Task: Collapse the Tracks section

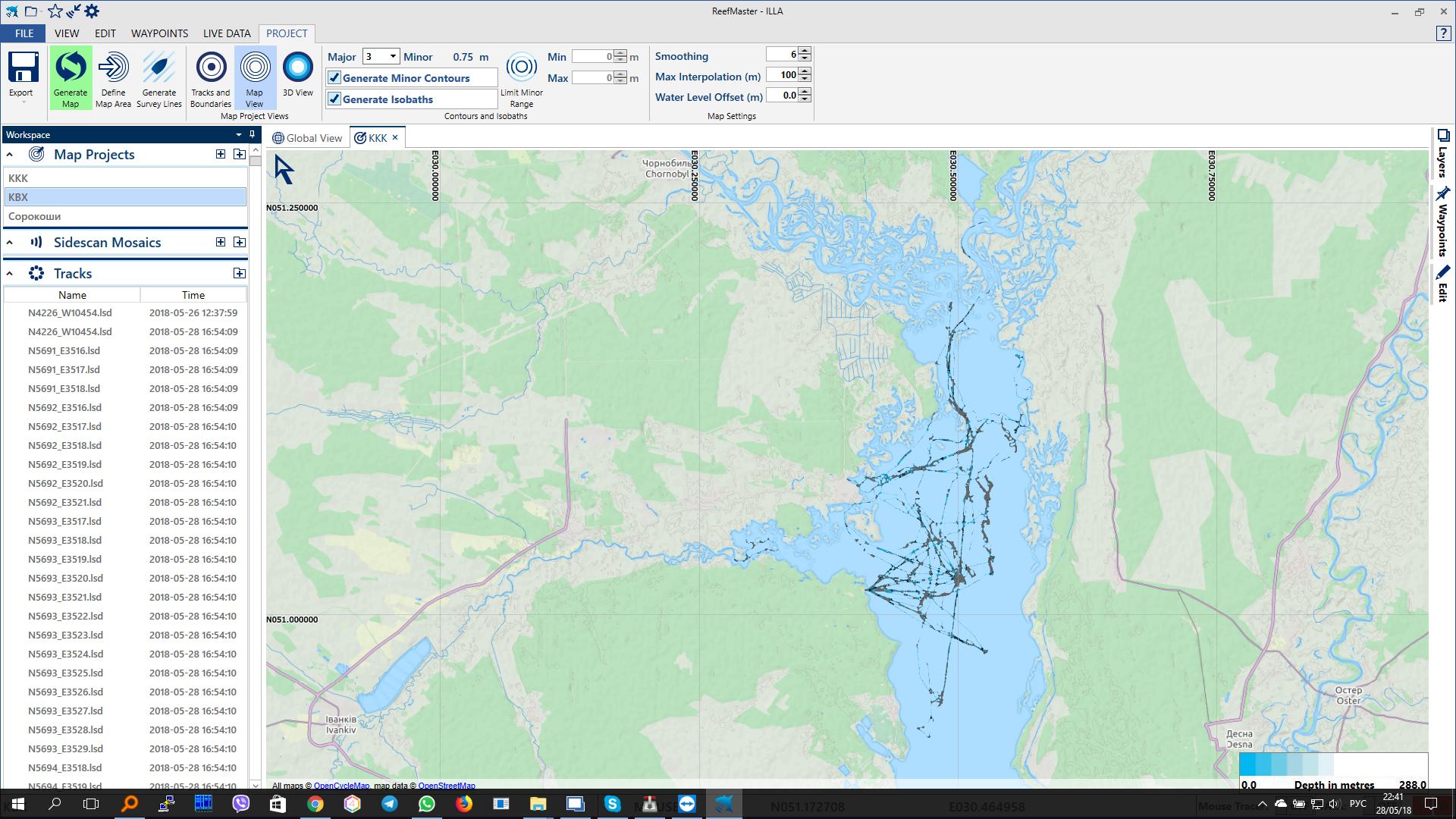Action: [x=10, y=274]
